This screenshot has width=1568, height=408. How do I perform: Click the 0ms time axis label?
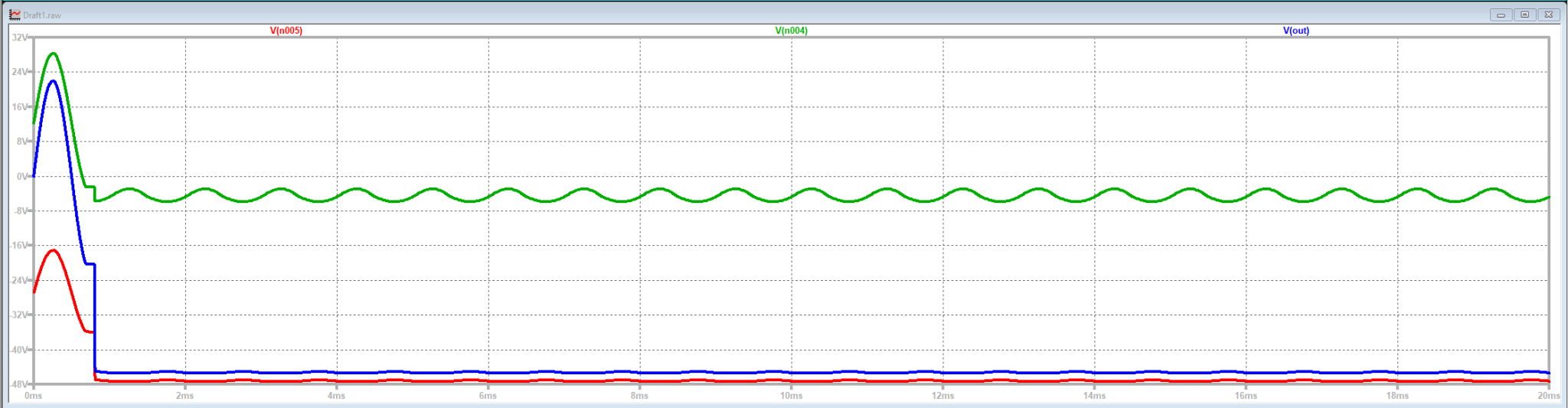pos(34,396)
